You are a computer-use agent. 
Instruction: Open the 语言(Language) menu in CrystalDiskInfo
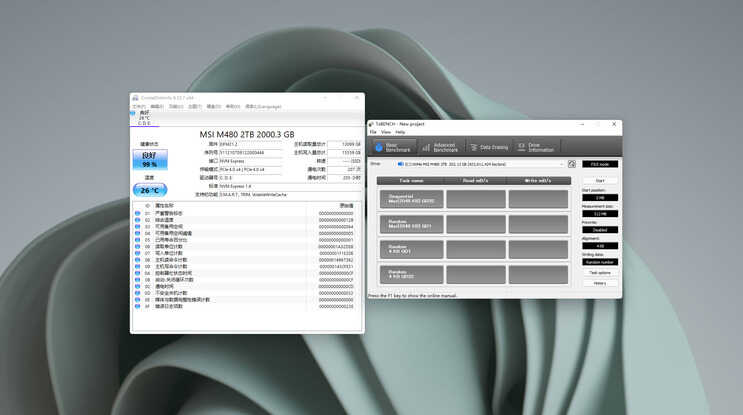coord(263,107)
